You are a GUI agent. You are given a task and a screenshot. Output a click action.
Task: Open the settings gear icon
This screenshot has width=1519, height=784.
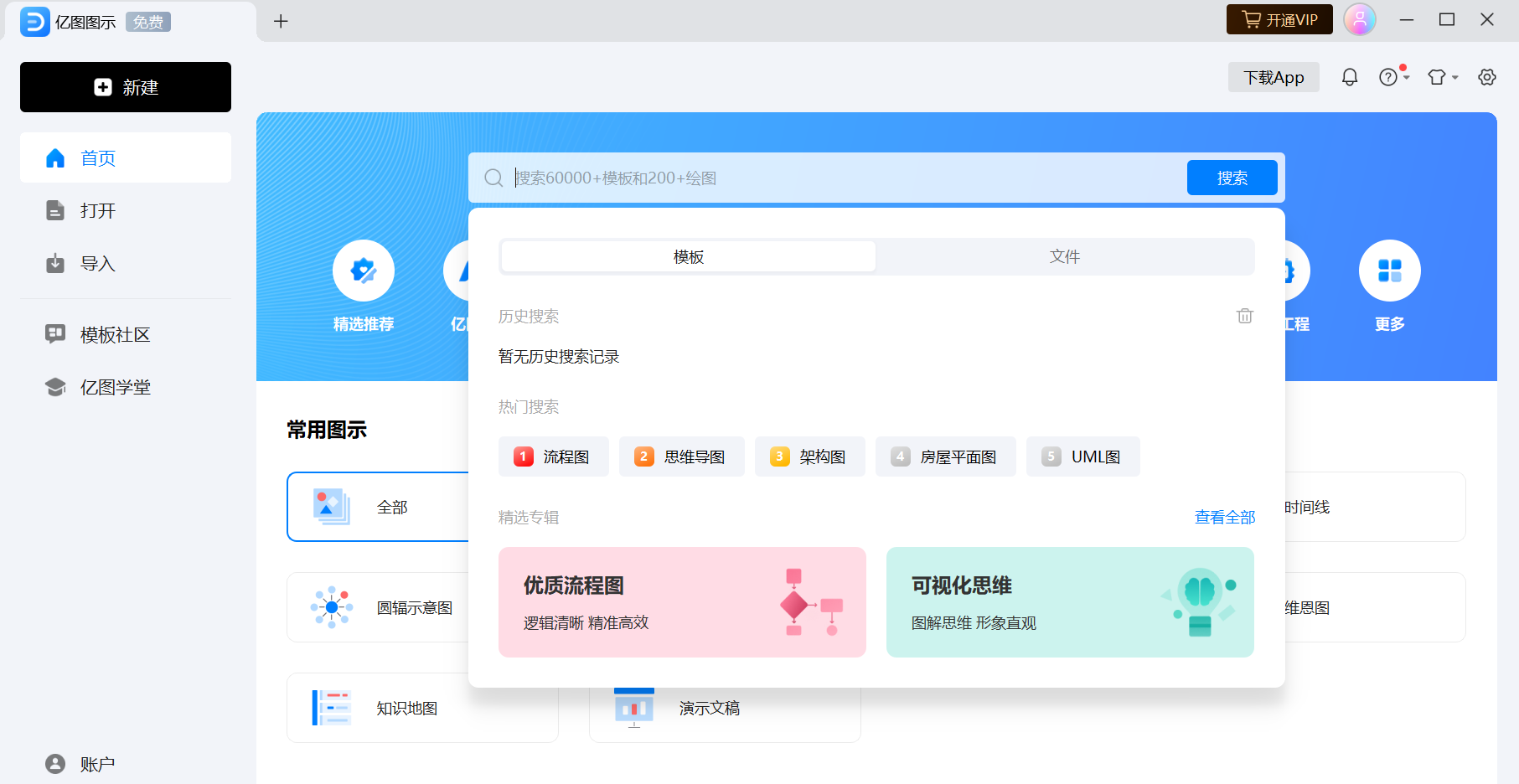coord(1486,77)
